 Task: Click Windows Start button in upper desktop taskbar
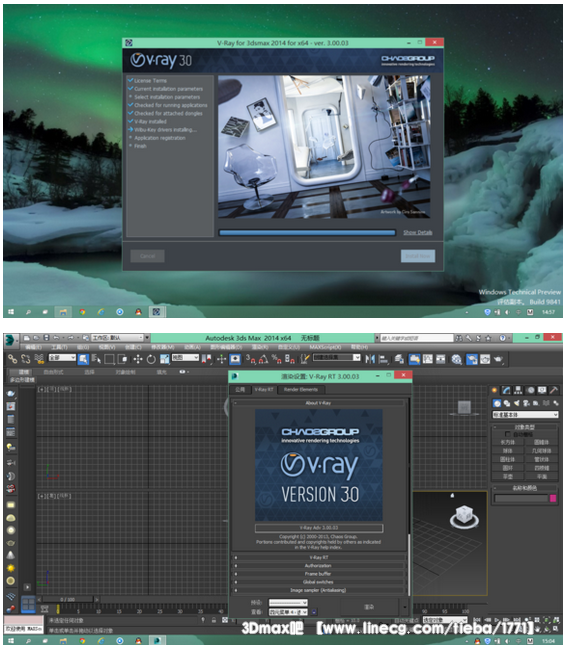tap(11, 312)
